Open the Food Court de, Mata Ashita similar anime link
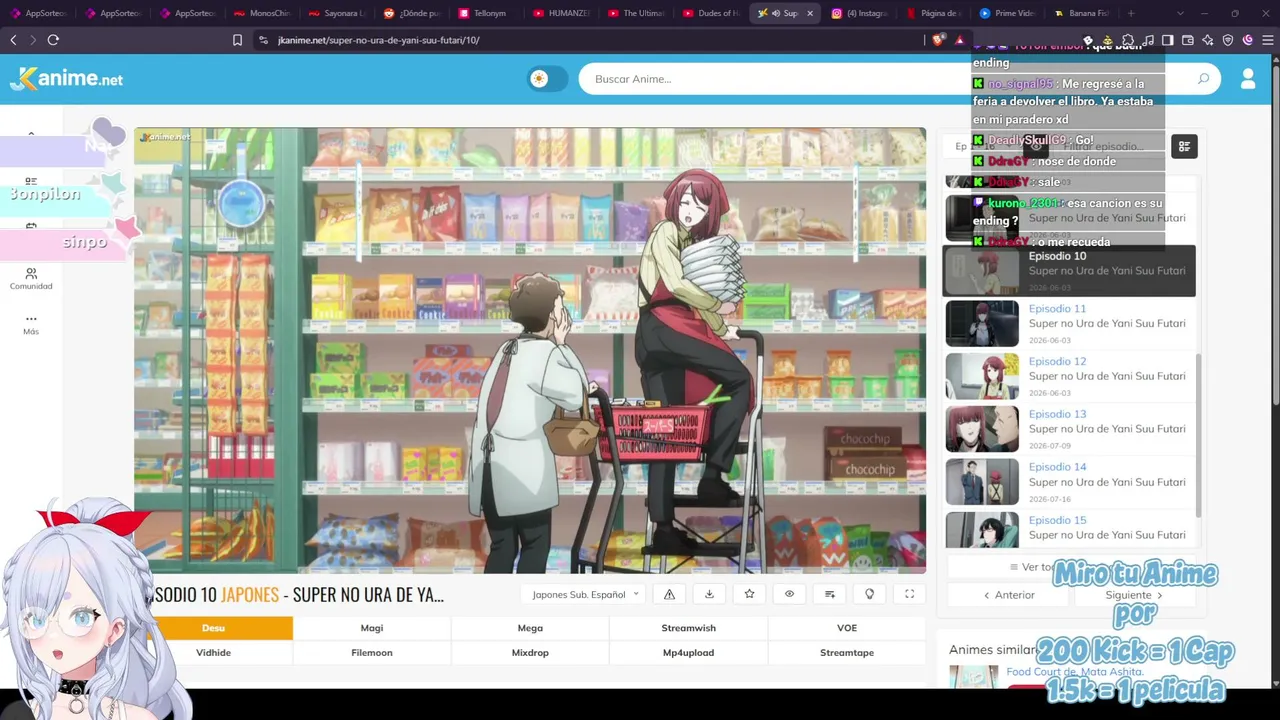Screen dimensions: 1280x720 (x=1074, y=672)
